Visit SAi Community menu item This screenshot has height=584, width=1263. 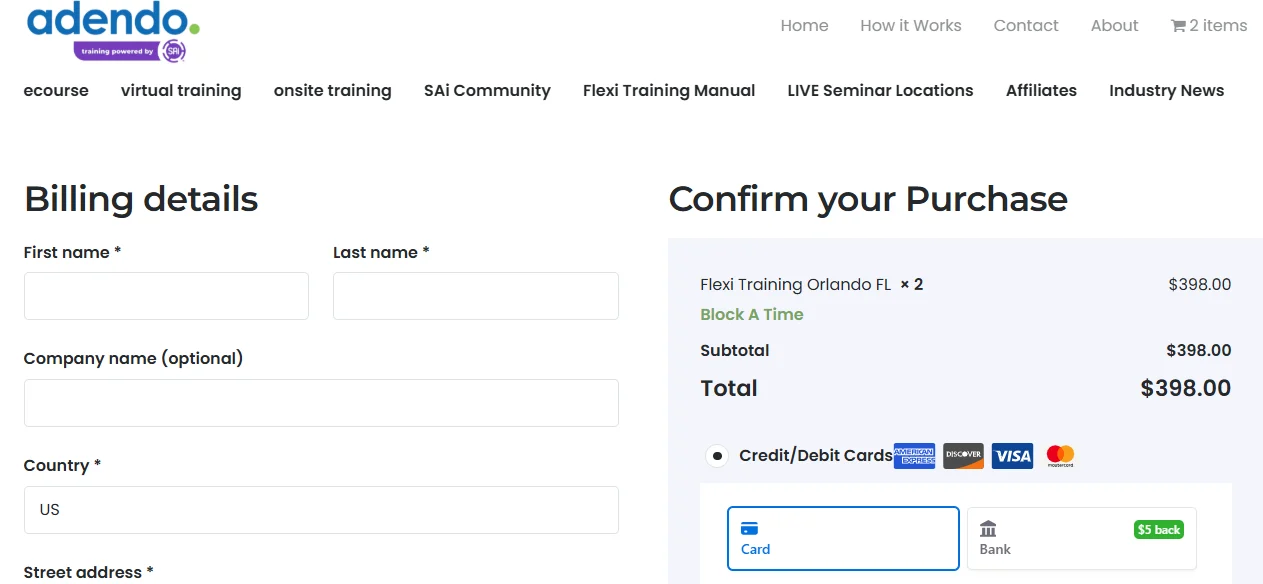pos(487,90)
